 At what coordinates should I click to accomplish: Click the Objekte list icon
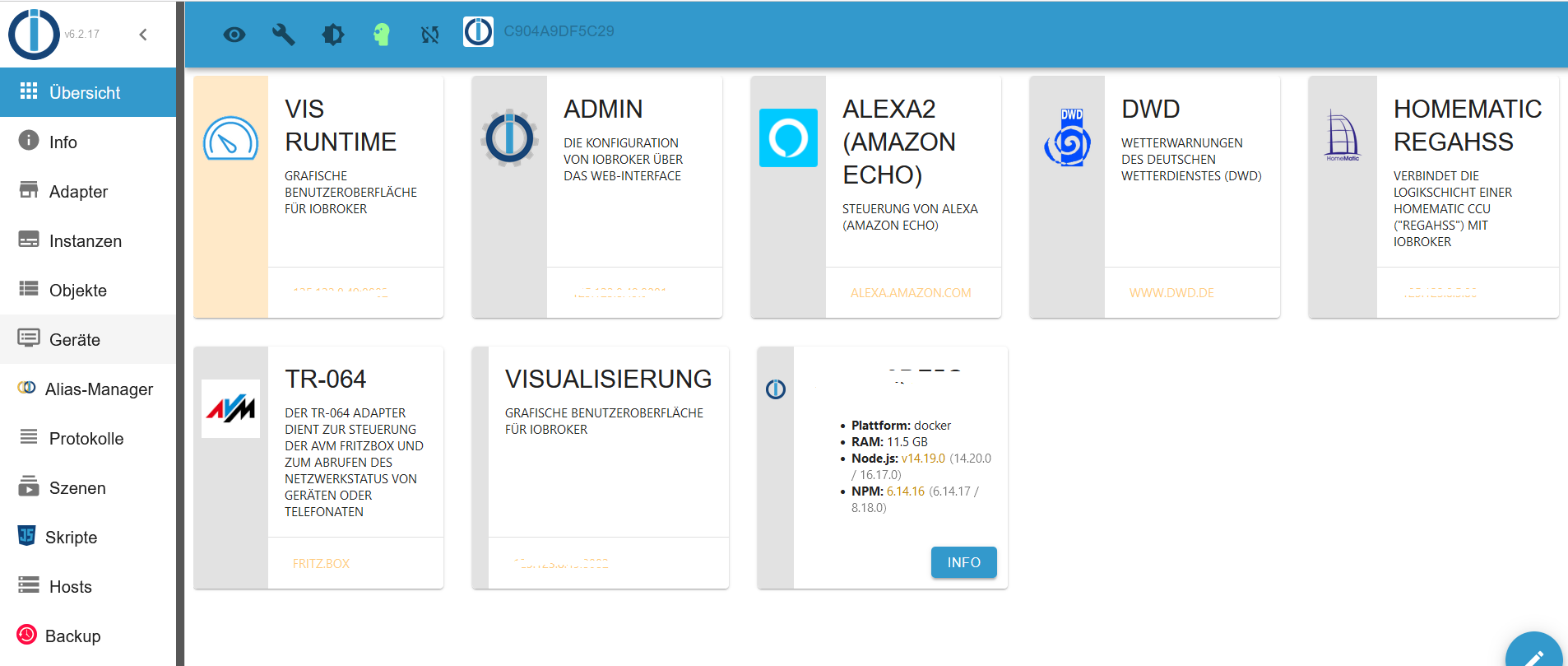point(29,288)
